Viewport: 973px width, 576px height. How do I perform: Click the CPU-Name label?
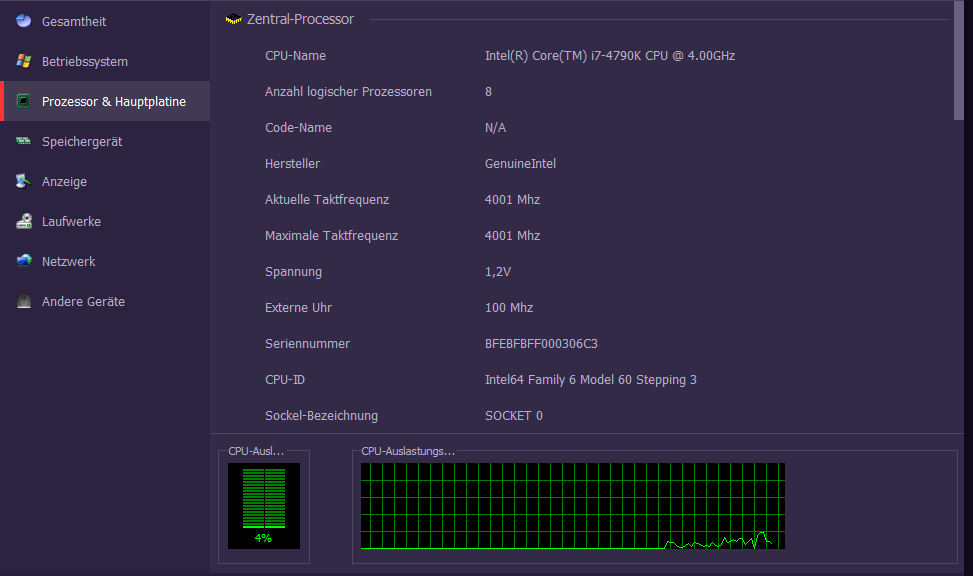click(x=295, y=56)
